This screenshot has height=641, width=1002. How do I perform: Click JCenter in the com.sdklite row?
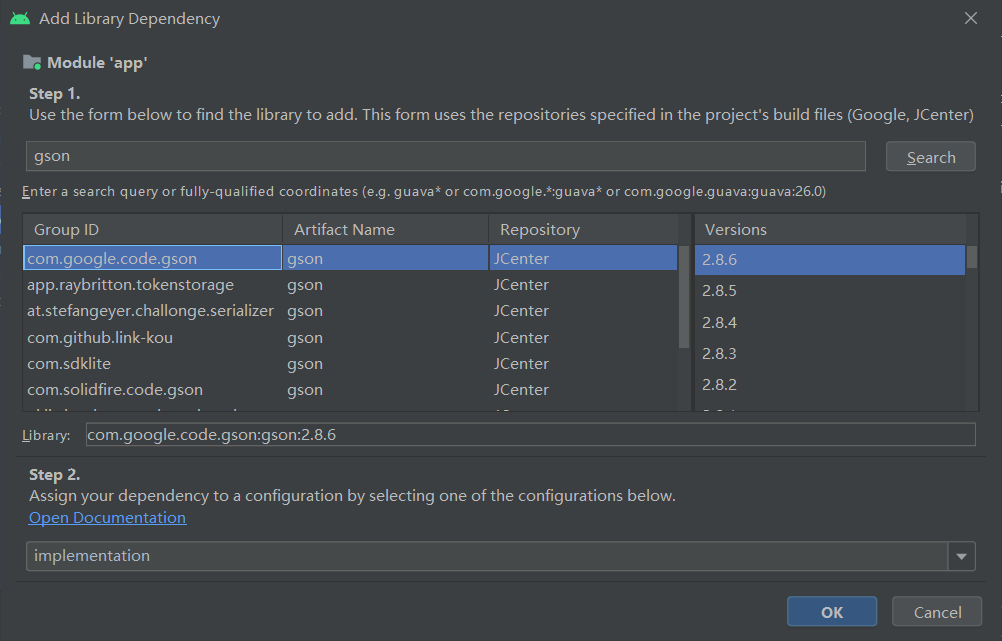tap(521, 364)
